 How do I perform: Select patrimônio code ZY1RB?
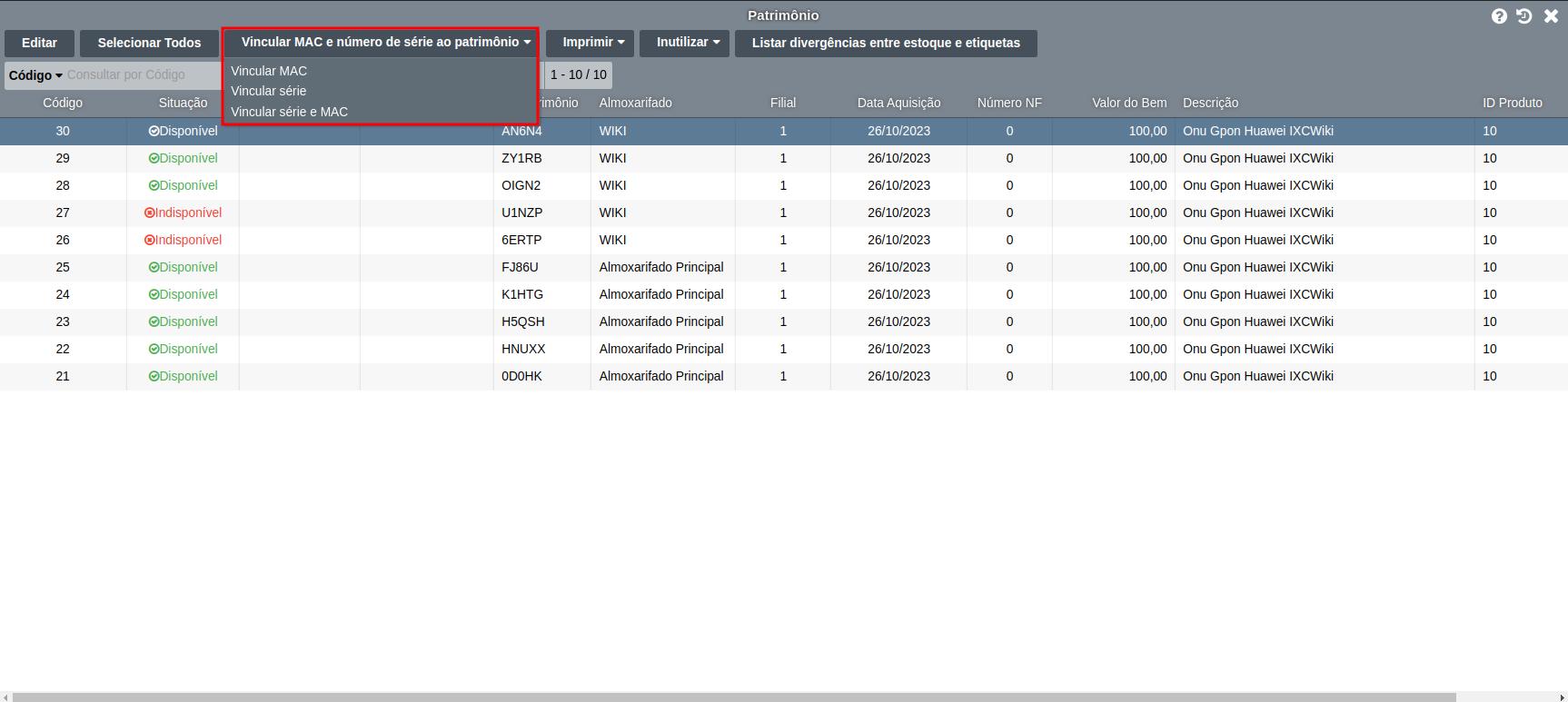pos(521,158)
